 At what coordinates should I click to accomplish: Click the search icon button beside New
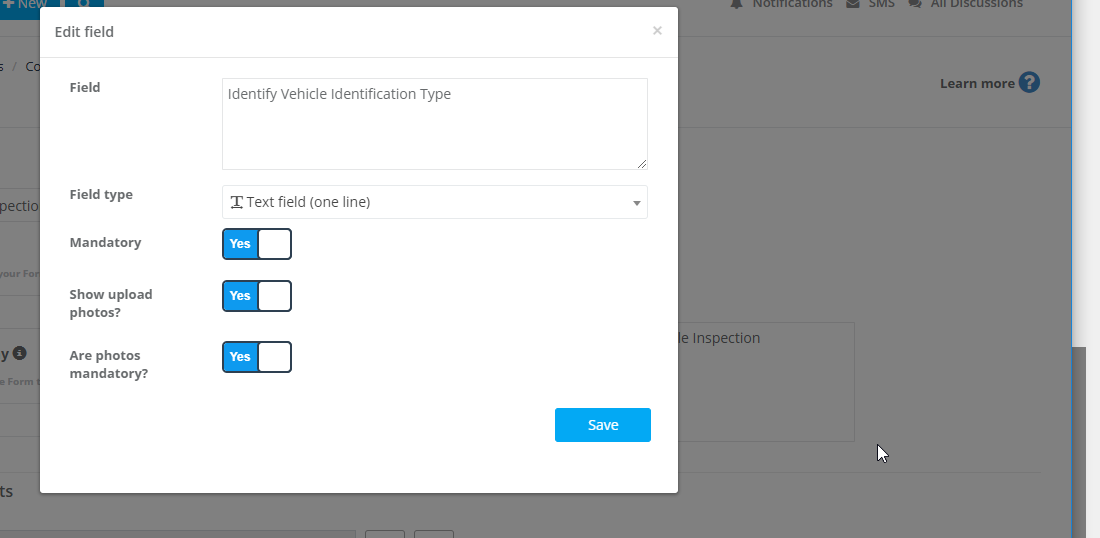click(83, 7)
